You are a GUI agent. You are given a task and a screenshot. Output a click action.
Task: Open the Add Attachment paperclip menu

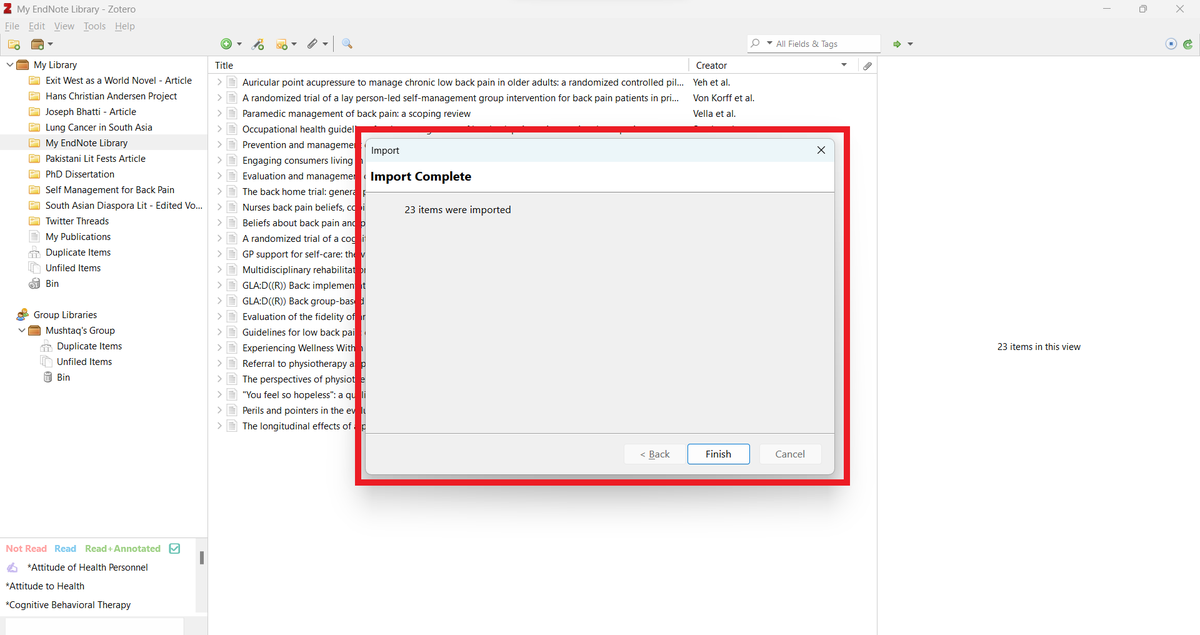316,44
